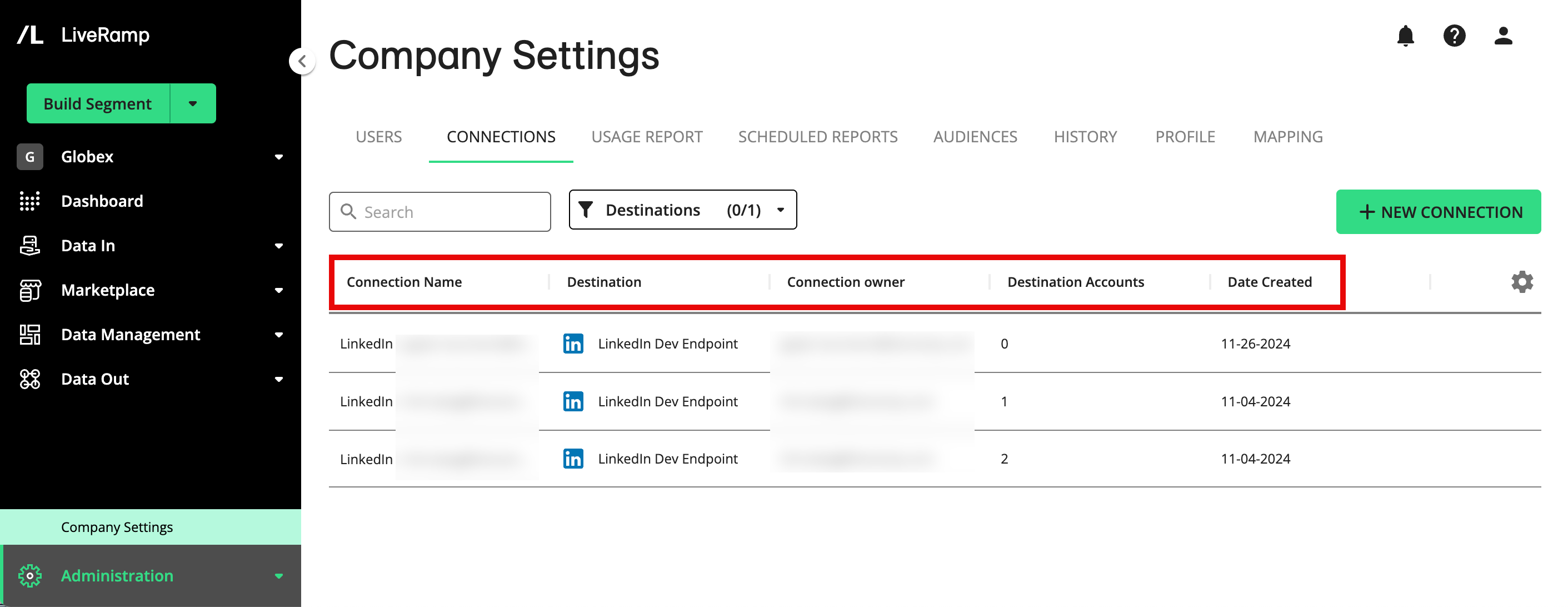This screenshot has width=1568, height=607.
Task: Collapse the sidebar with the chevron button
Action: 302,61
